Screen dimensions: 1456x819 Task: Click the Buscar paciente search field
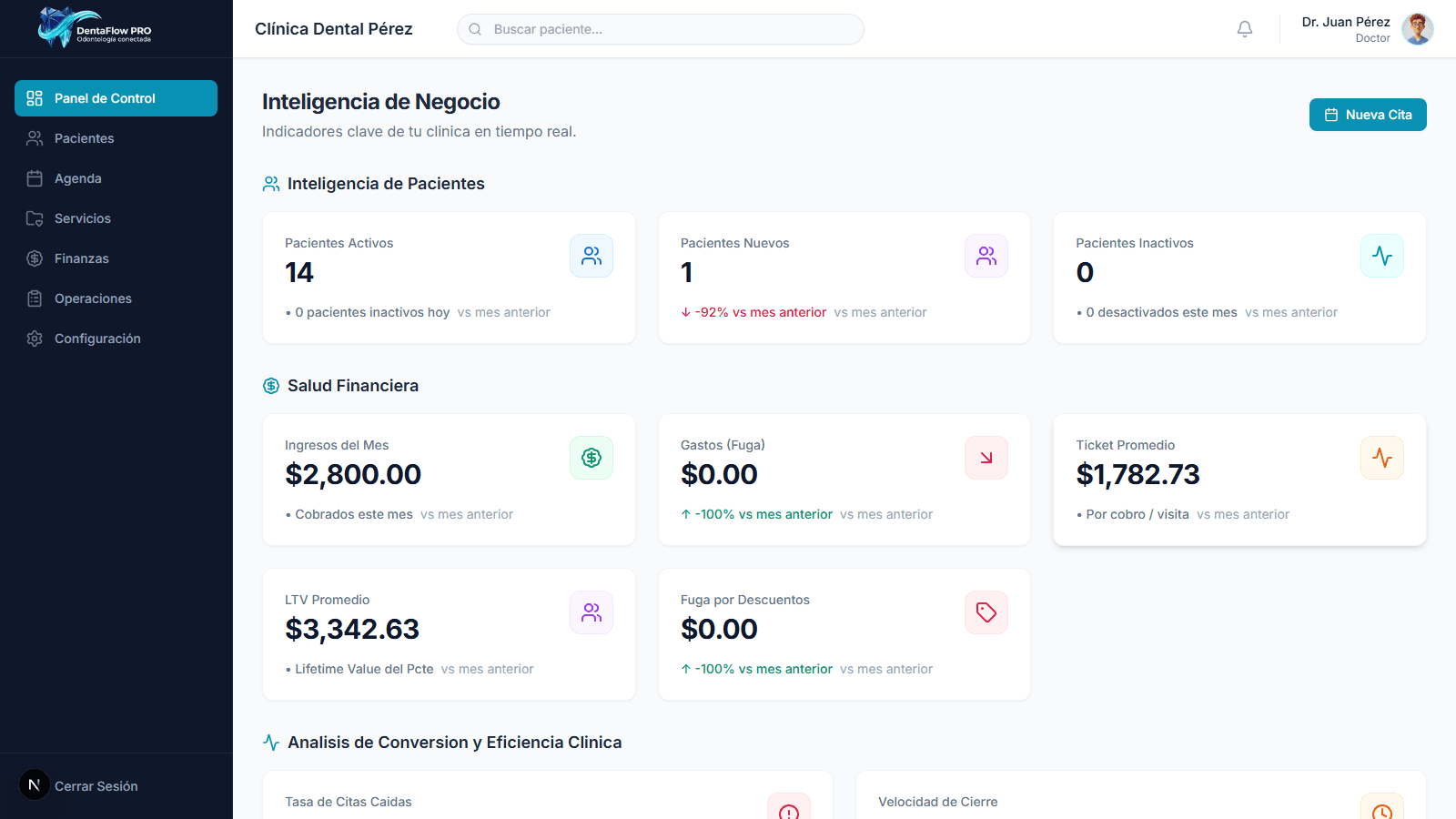pyautogui.click(x=660, y=28)
